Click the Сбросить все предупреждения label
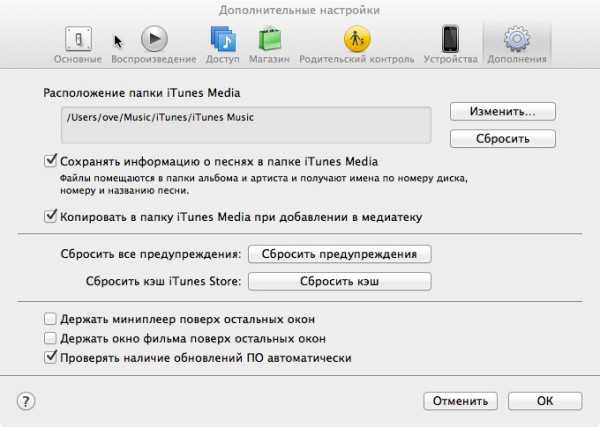600x427 pixels. click(151, 254)
